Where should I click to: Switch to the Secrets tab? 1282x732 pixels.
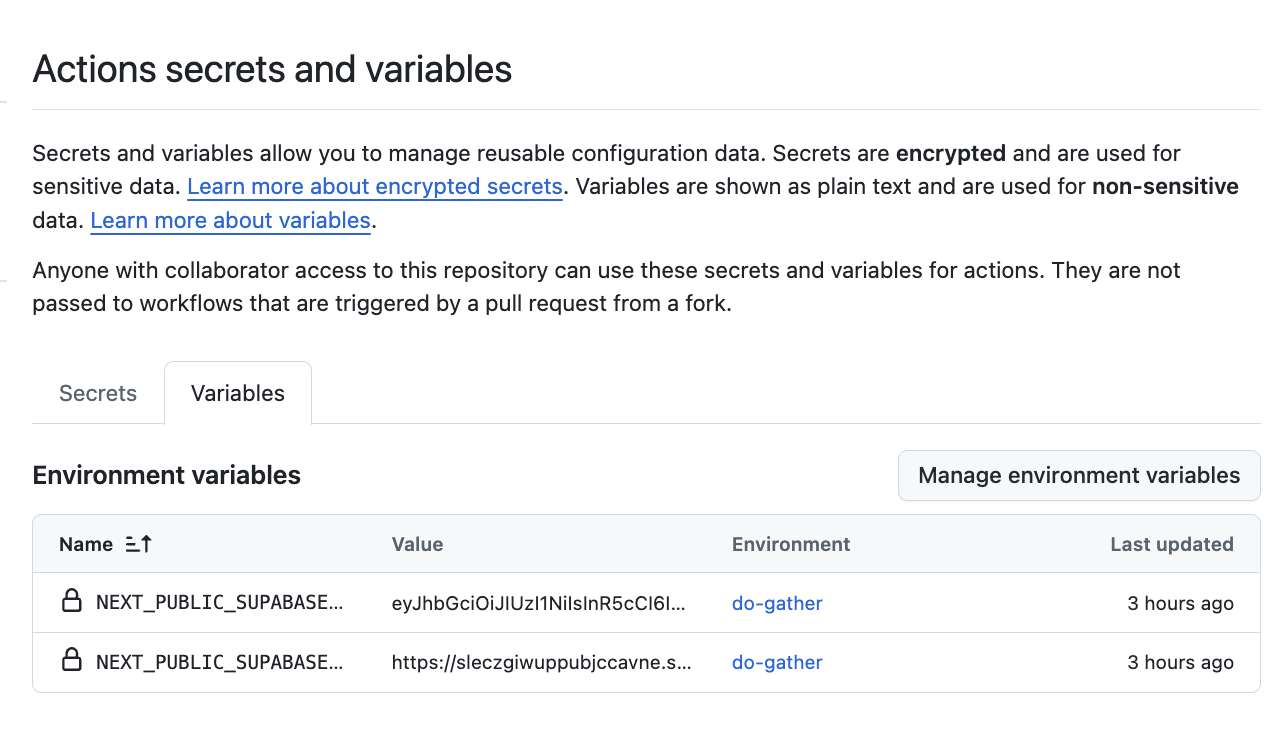(x=98, y=393)
